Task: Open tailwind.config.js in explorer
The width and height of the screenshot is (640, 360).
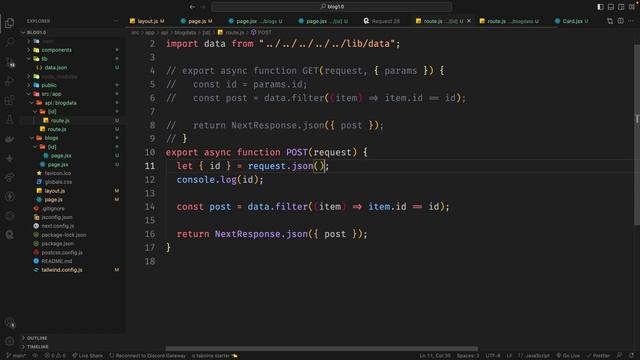Action: (73, 270)
